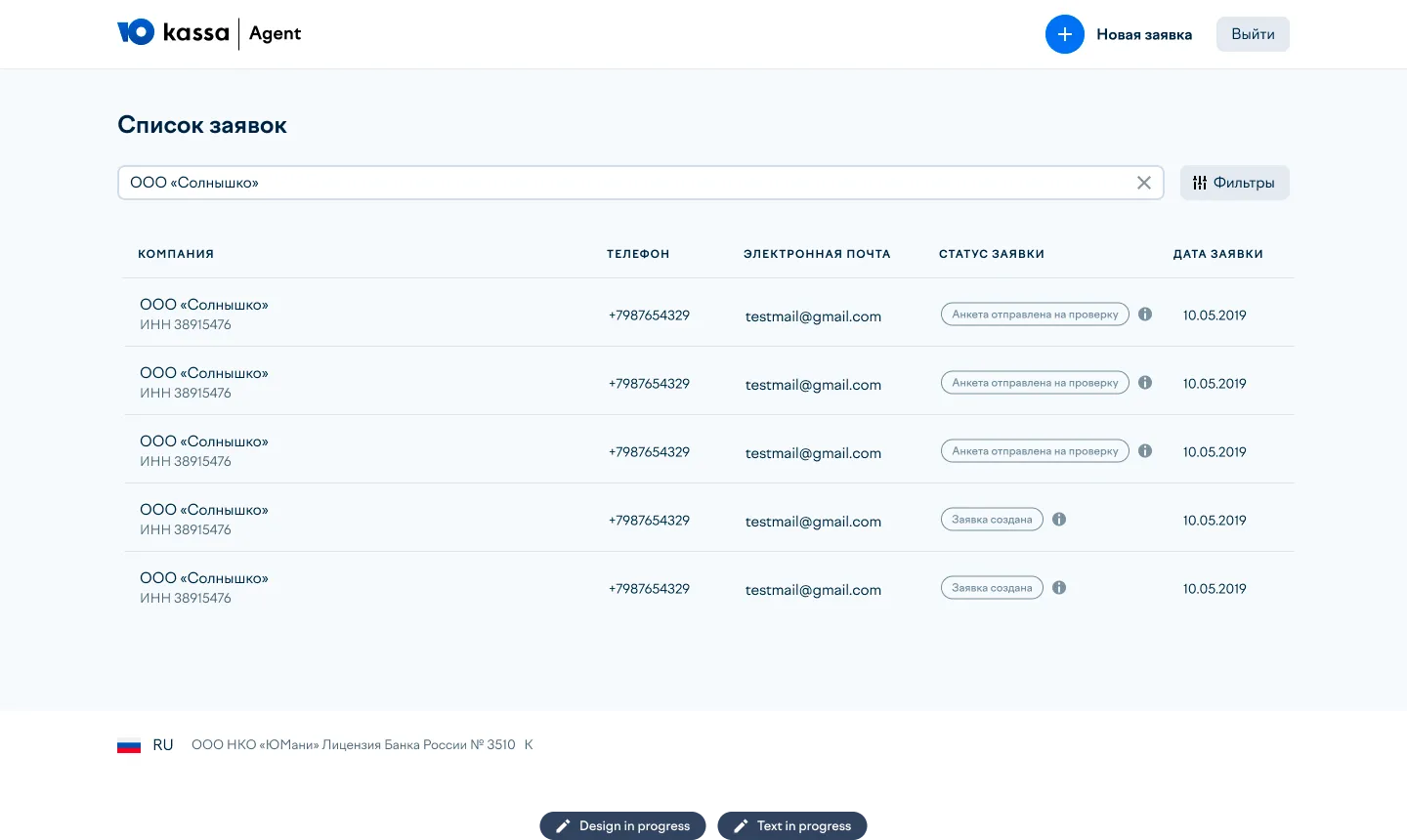Click info icon in fifth table row

click(1059, 588)
